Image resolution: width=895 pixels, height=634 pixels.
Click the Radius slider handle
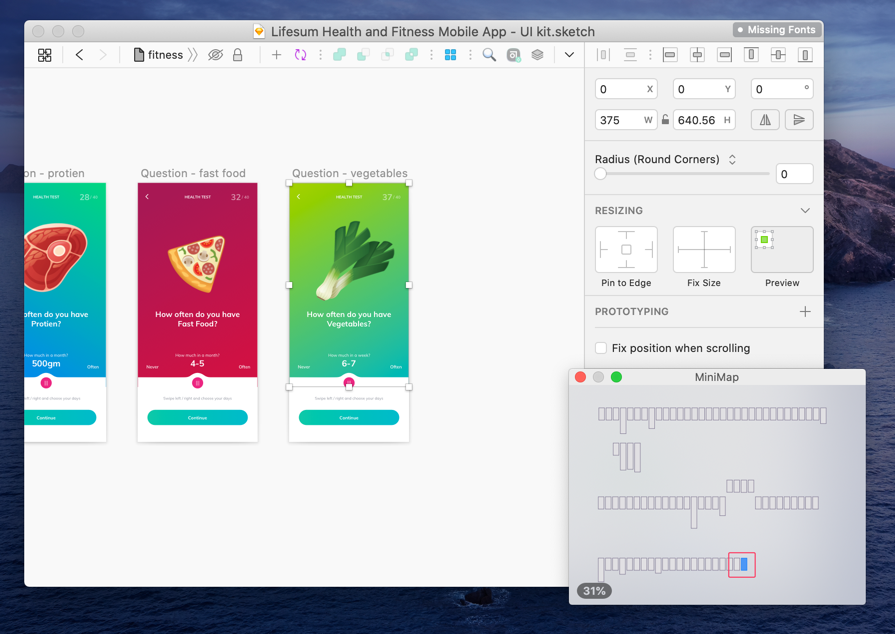[x=600, y=174]
